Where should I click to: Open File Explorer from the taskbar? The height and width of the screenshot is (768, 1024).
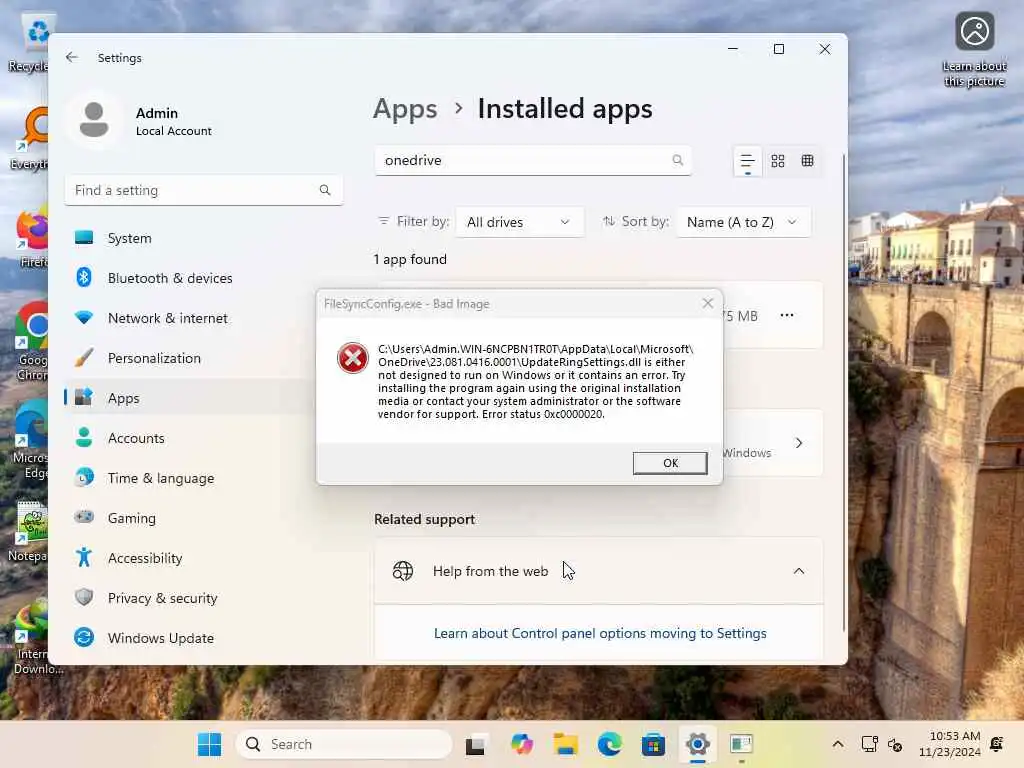566,744
